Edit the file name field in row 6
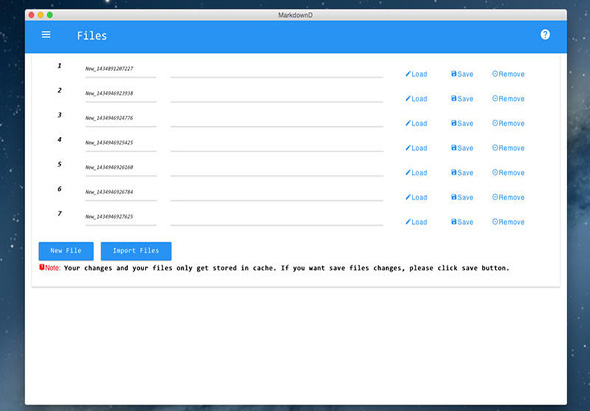This screenshot has width=590, height=411. point(121,193)
